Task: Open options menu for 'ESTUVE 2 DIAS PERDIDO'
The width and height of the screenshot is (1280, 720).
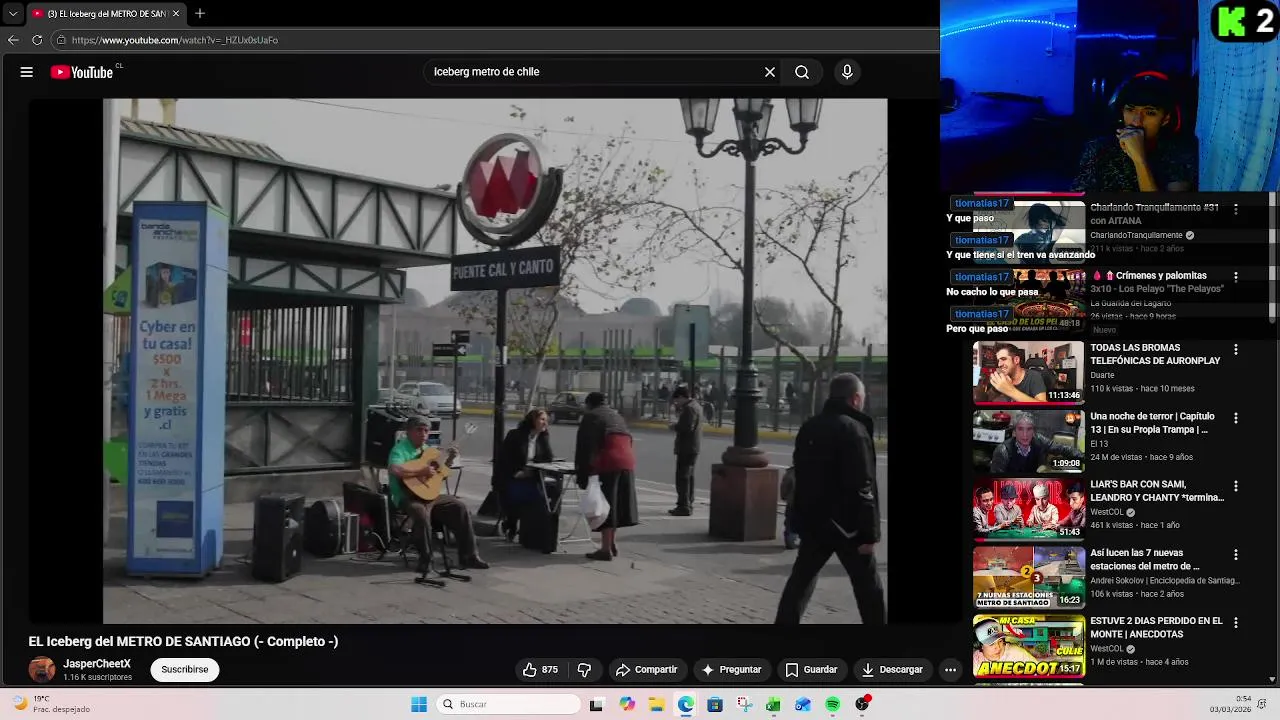Action: tap(1236, 622)
